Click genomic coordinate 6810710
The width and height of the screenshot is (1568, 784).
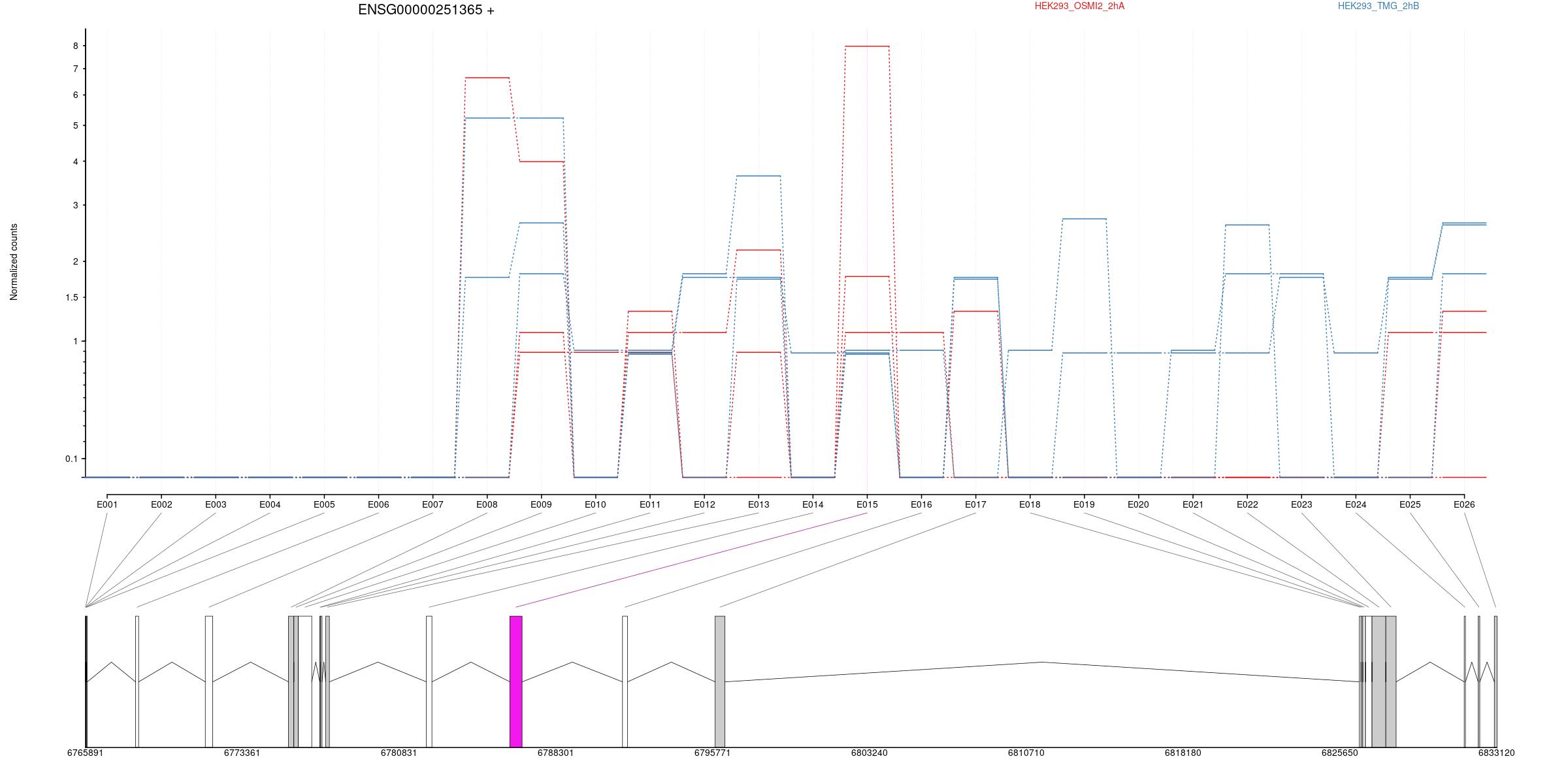(x=1026, y=753)
